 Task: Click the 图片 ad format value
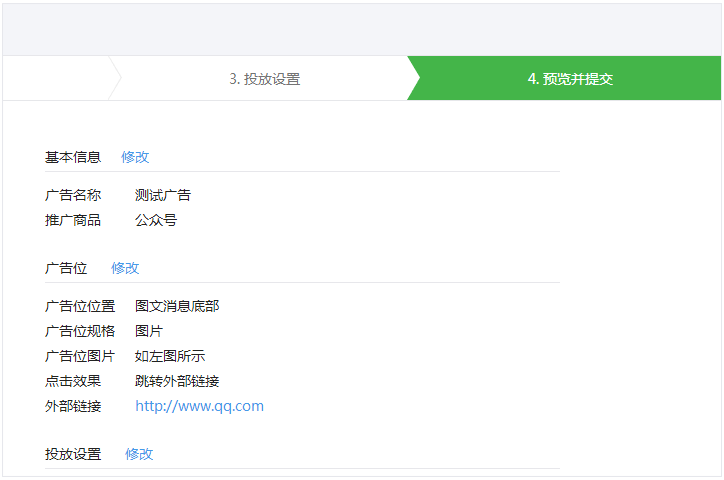[149, 330]
